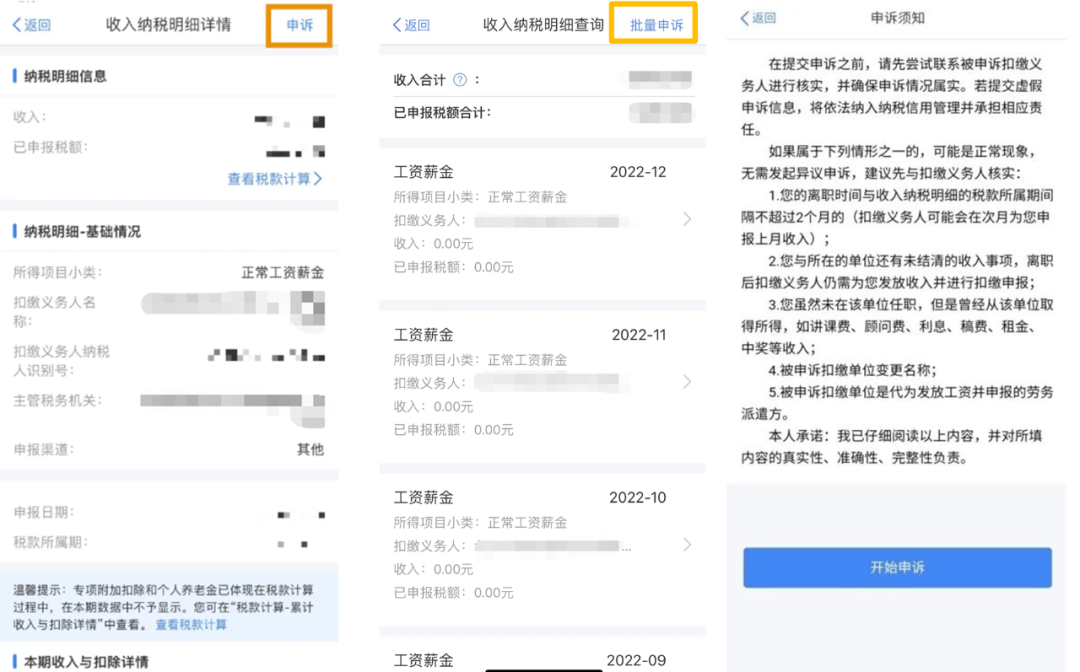
Task: Go back from the 收入纳税明细查询 screen
Action: pyautogui.click(x=411, y=25)
